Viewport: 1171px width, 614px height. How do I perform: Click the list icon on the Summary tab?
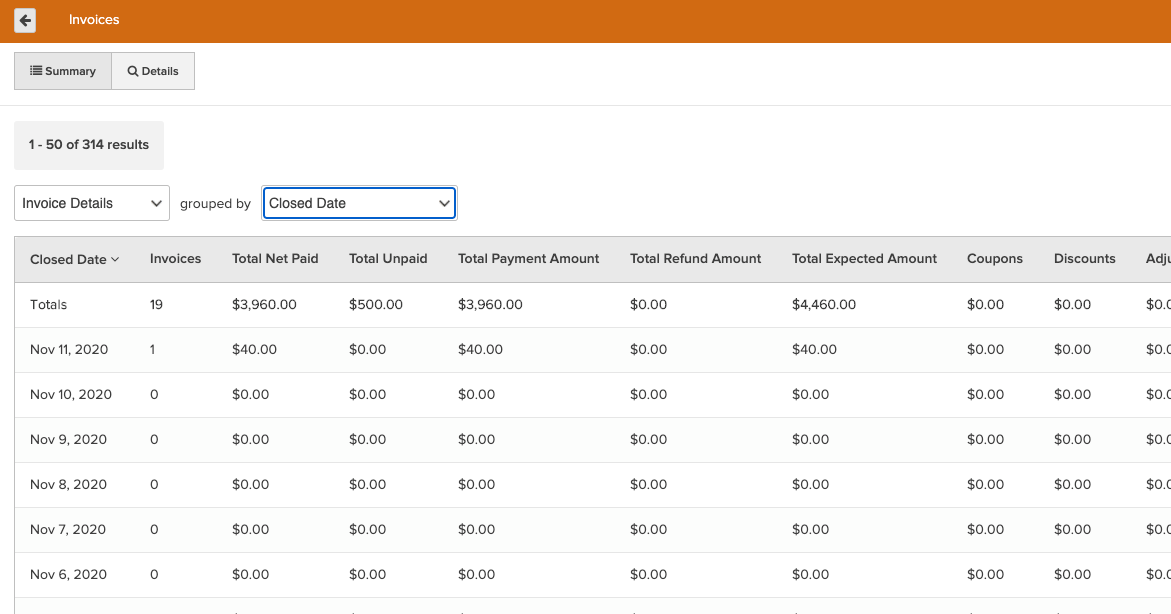[36, 70]
